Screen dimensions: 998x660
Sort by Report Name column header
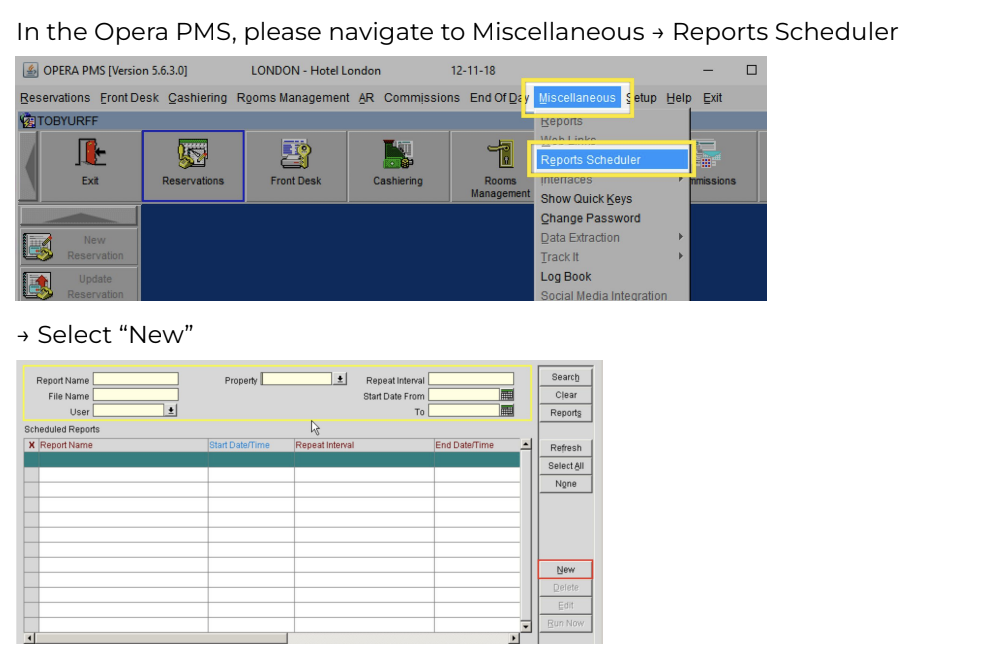(x=123, y=445)
